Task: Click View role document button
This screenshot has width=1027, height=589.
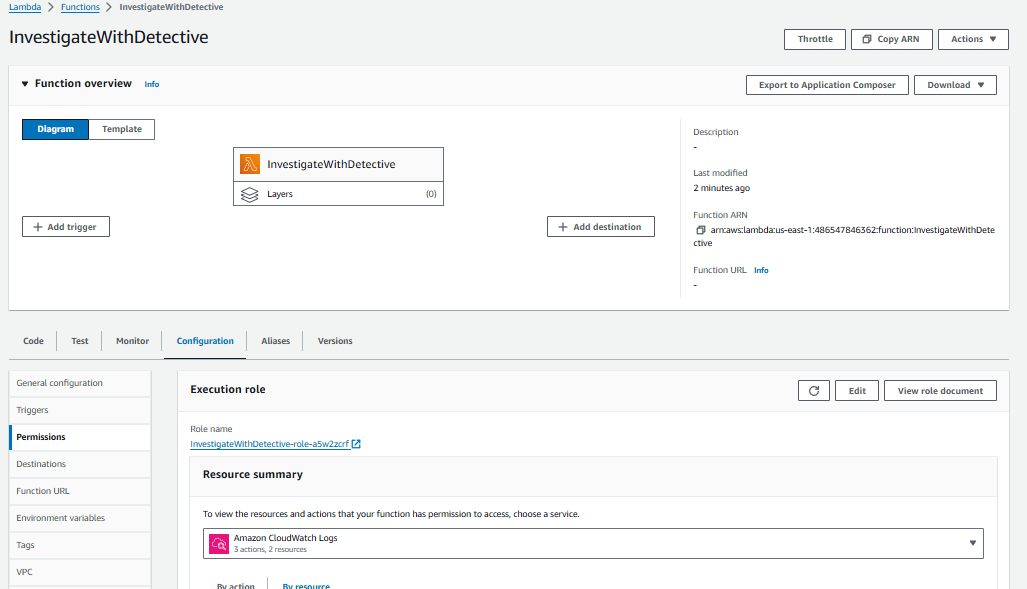Action: [940, 390]
